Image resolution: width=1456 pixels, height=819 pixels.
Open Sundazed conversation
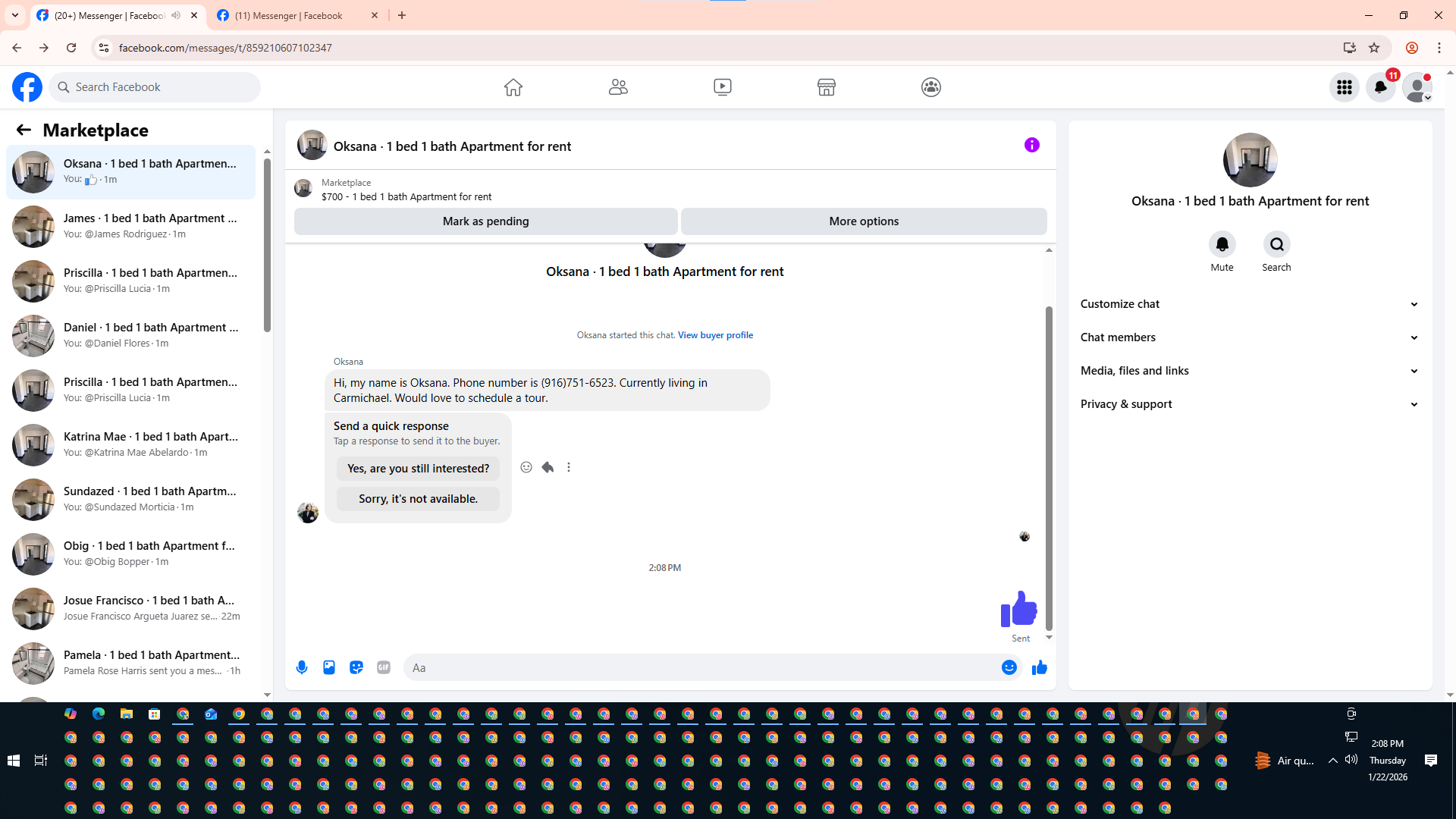click(131, 499)
